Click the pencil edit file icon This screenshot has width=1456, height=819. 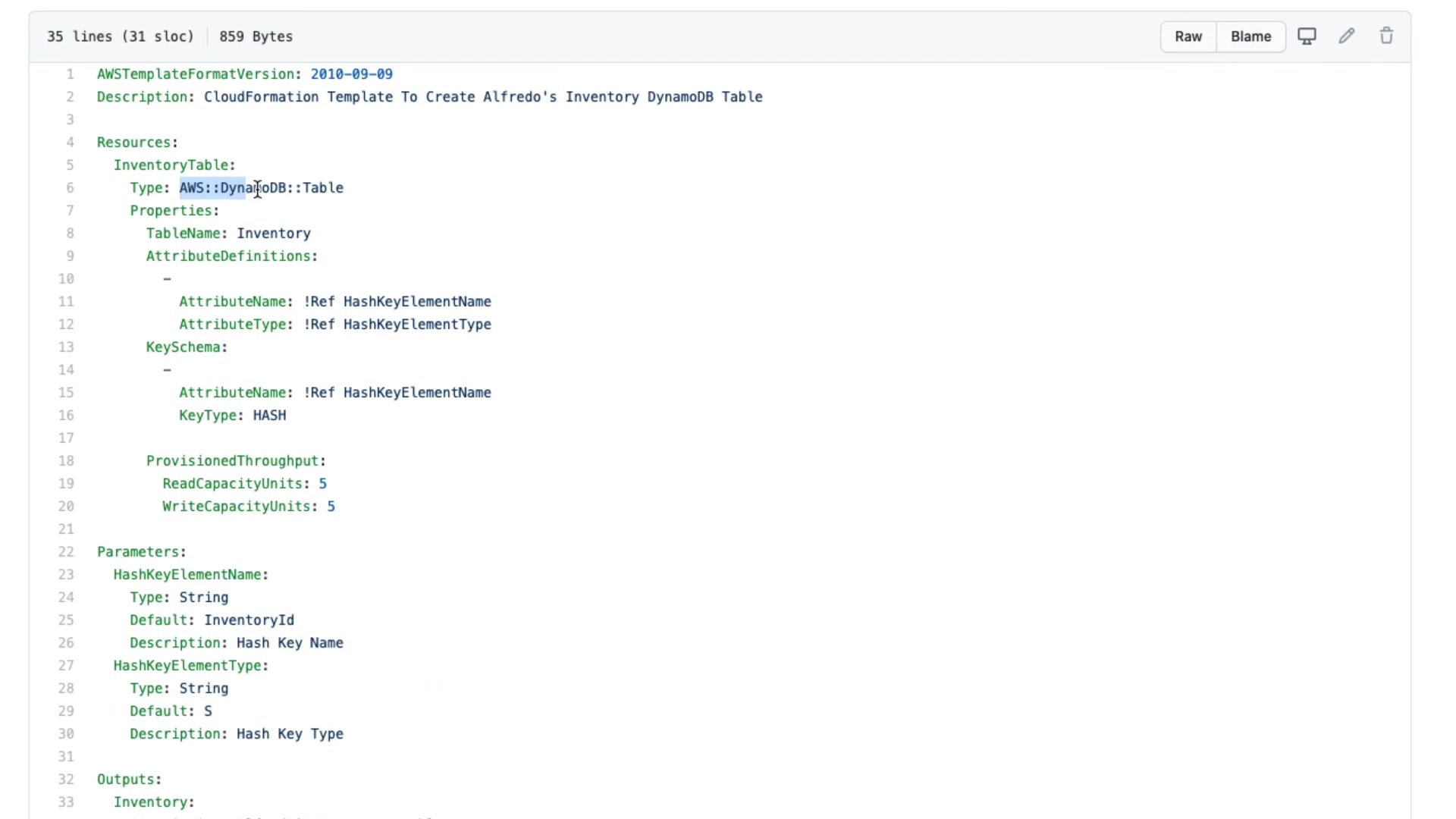[x=1347, y=36]
